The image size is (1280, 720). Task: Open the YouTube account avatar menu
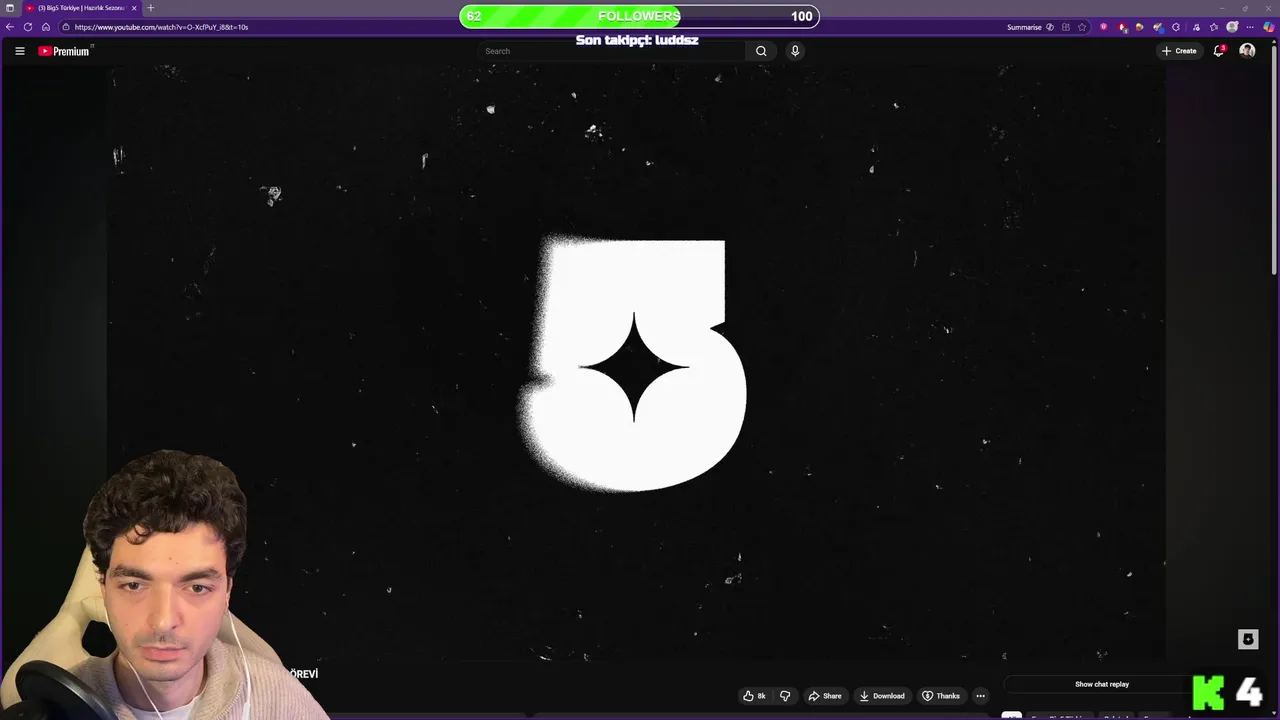click(1247, 51)
